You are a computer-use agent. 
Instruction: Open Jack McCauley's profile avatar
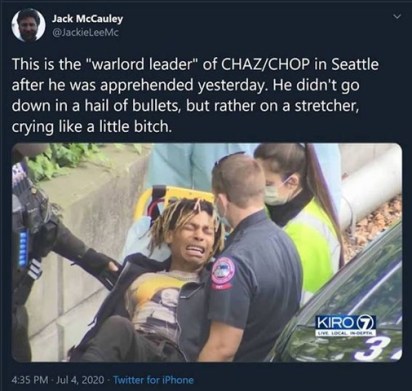coord(29,25)
